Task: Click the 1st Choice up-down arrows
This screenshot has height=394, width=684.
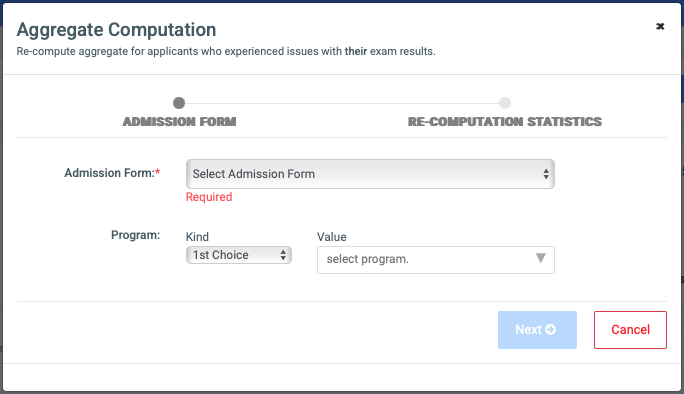Action: 283,255
